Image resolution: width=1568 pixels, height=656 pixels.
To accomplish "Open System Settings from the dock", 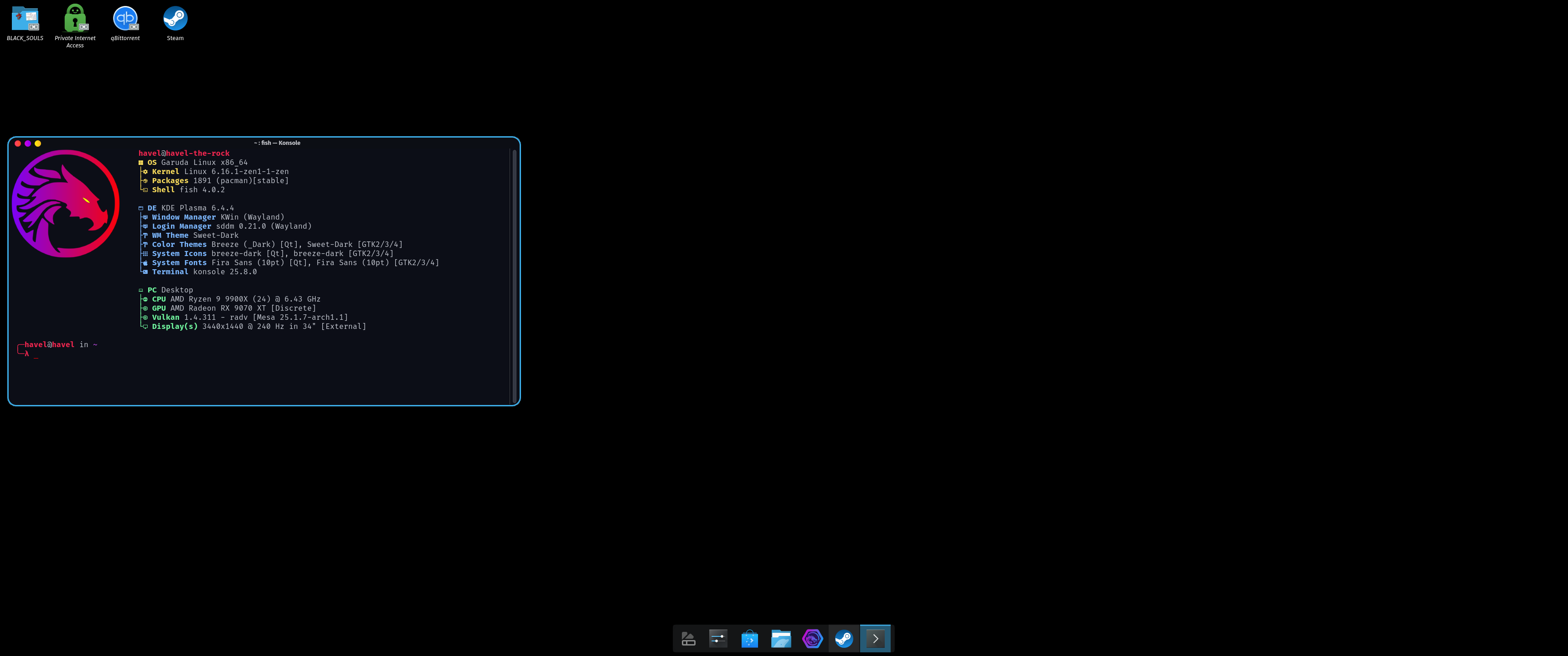I will [718, 638].
